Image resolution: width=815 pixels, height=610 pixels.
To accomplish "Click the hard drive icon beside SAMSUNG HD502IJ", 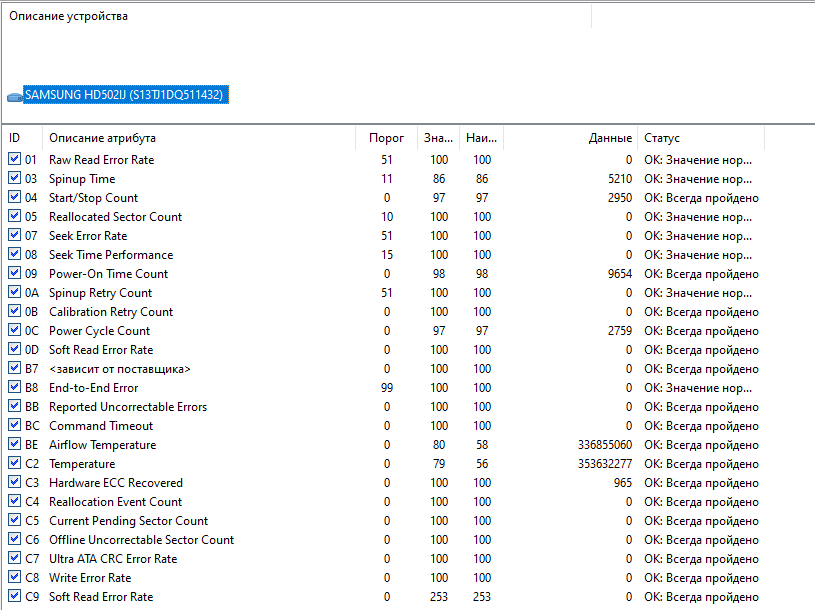I will pyautogui.click(x=14, y=96).
